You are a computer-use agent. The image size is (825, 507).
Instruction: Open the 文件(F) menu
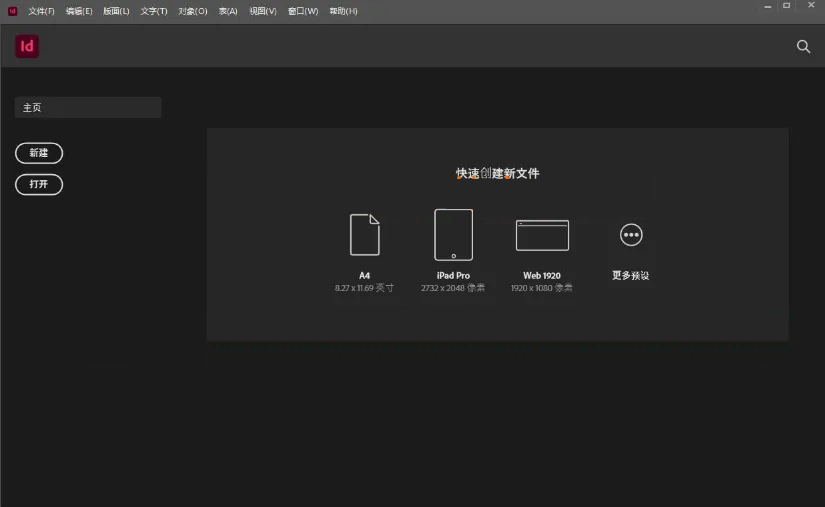point(41,11)
